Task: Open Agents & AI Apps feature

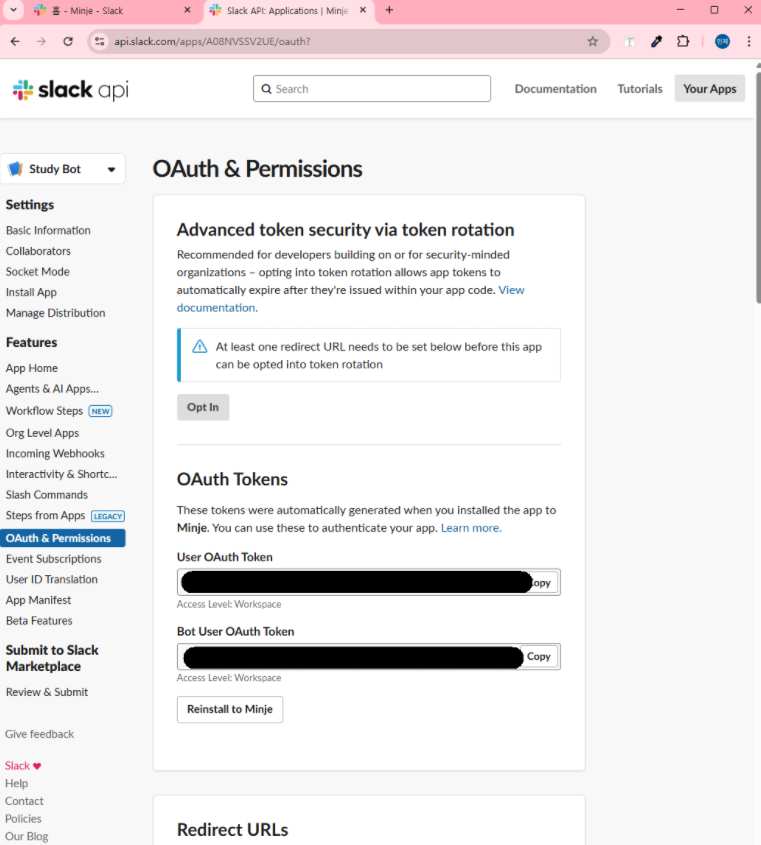Action: [52, 389]
